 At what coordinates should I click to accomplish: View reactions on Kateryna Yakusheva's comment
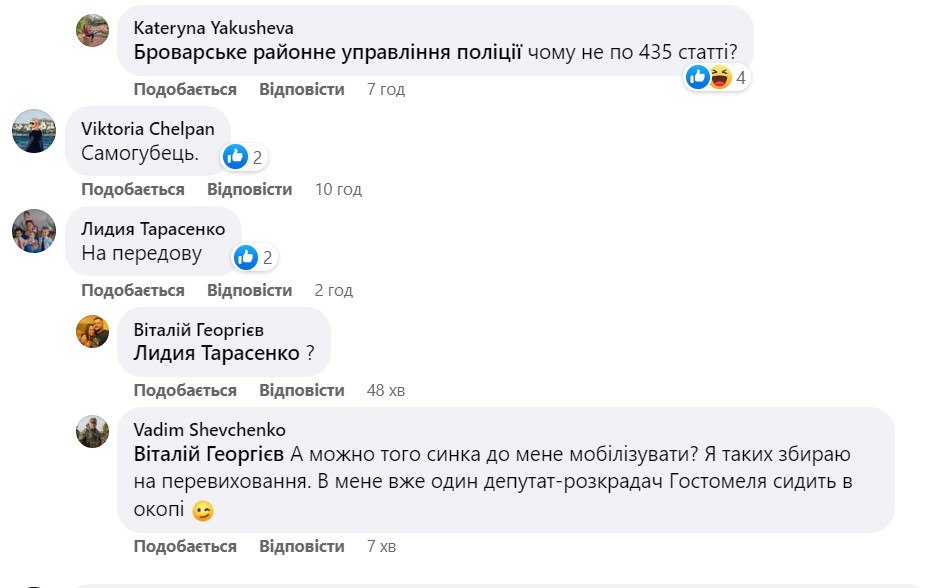click(x=717, y=77)
